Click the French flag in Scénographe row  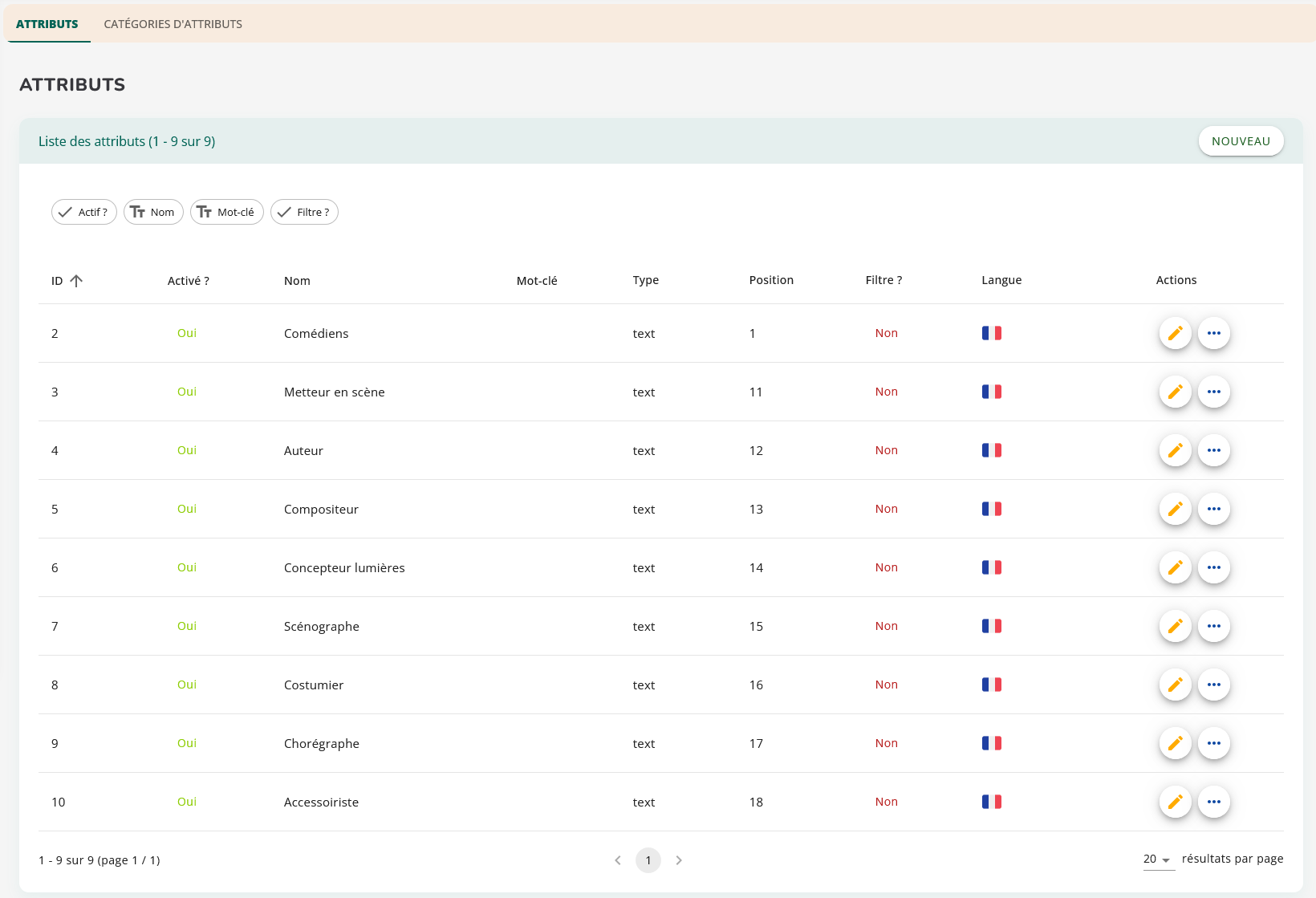pyautogui.click(x=991, y=626)
